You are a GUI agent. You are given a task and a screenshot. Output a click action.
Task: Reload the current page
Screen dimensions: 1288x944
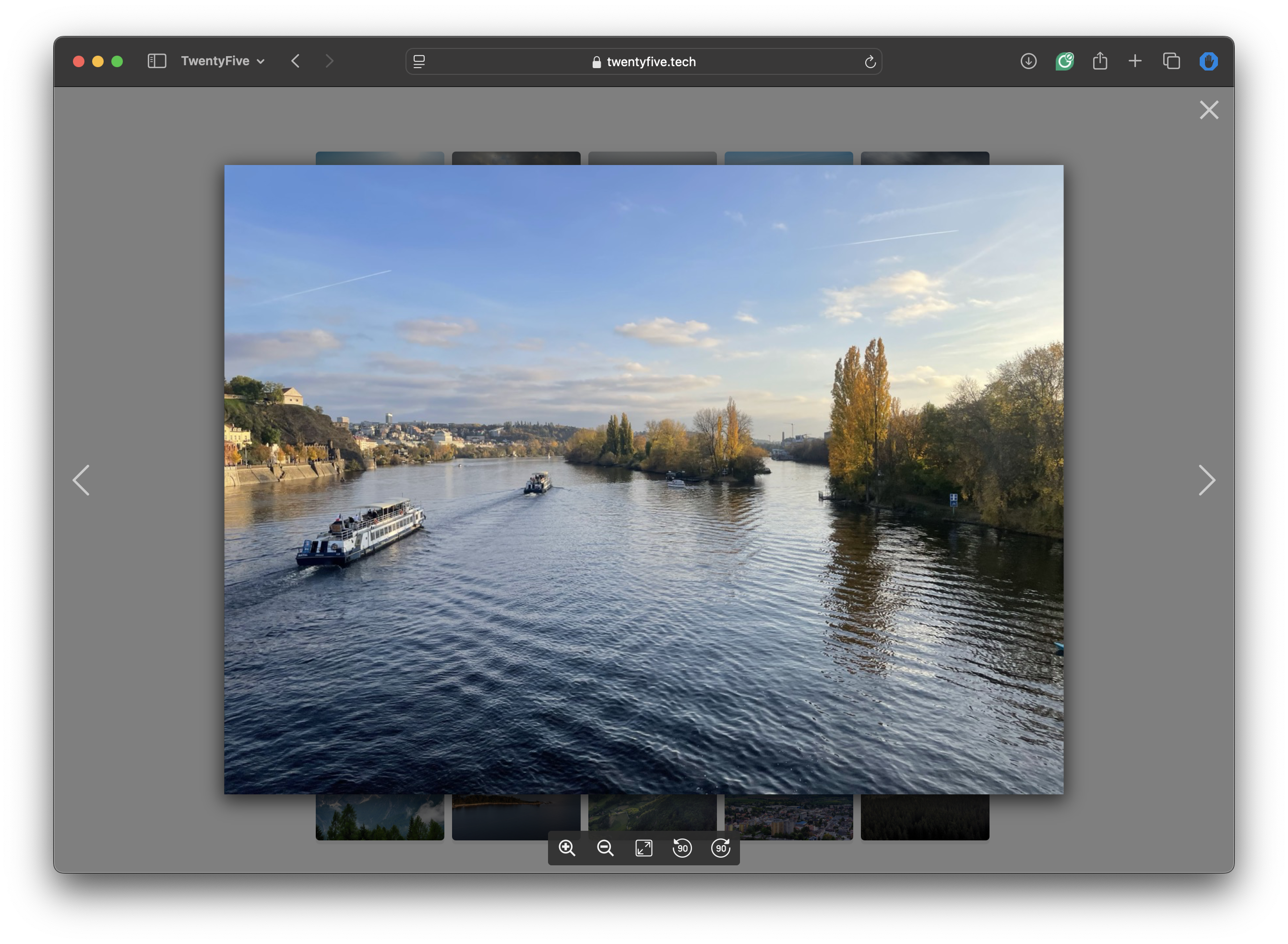870,62
